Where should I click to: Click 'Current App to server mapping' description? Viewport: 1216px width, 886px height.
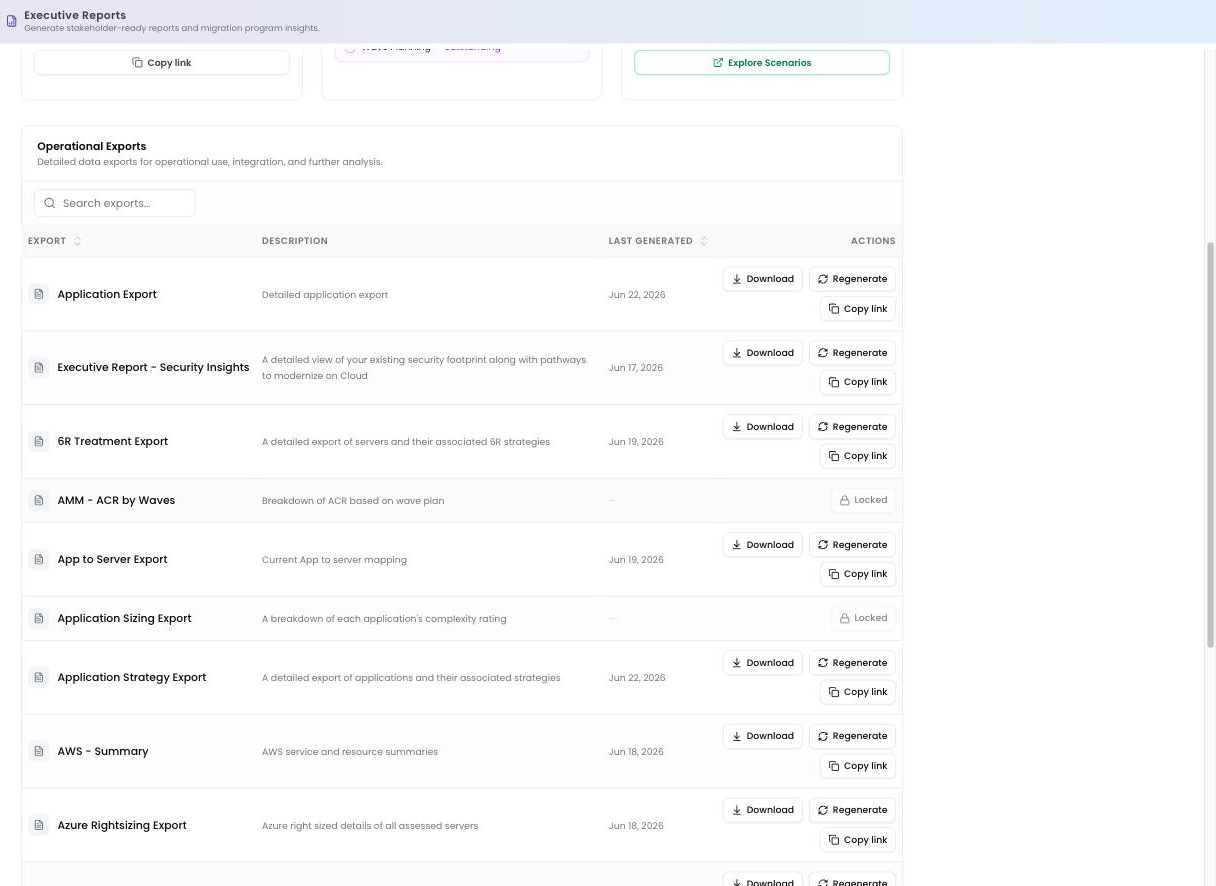pyautogui.click(x=334, y=560)
